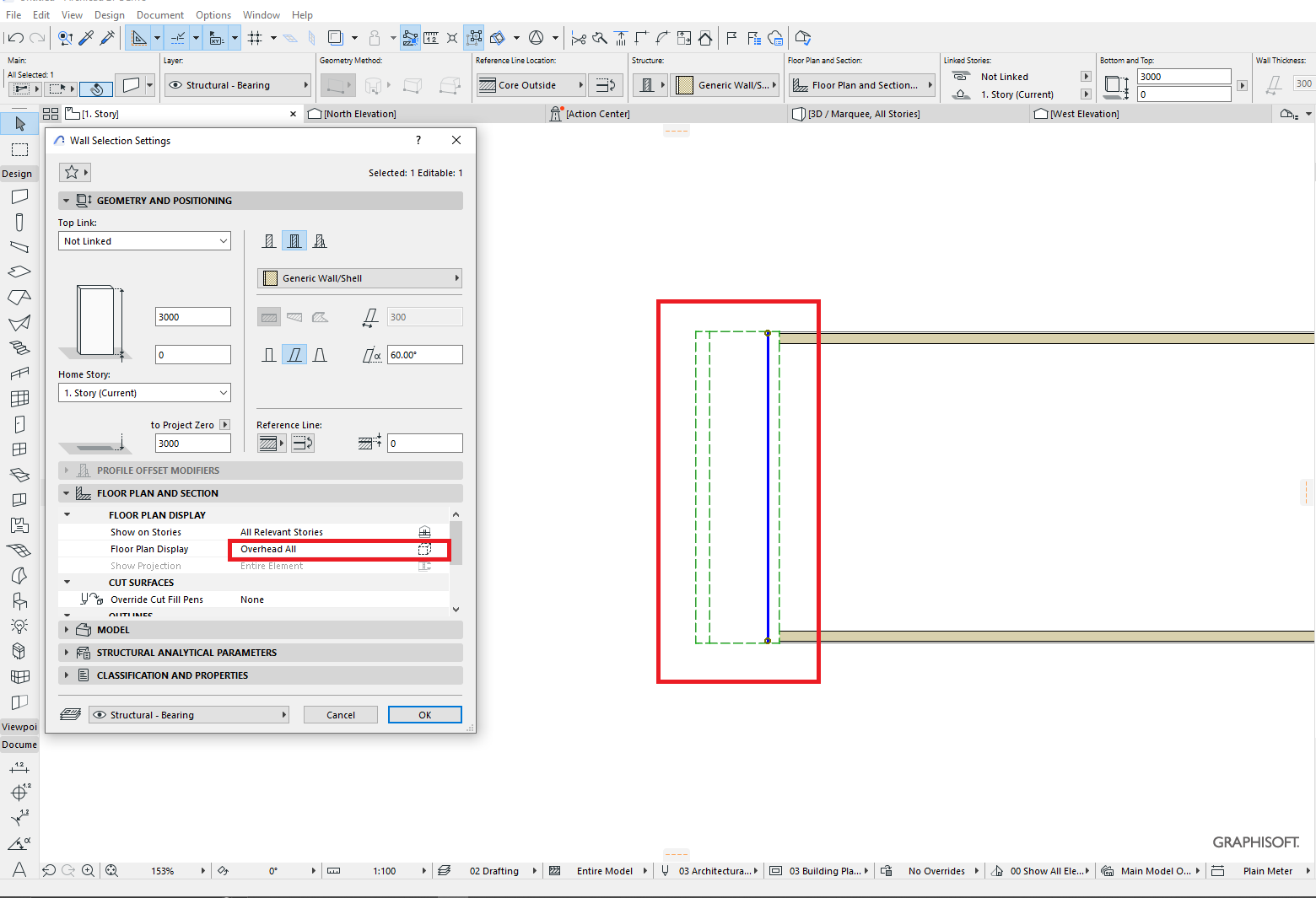The width and height of the screenshot is (1316, 898).
Task: Open the Measure tool on the toolbar
Action: 431,37
